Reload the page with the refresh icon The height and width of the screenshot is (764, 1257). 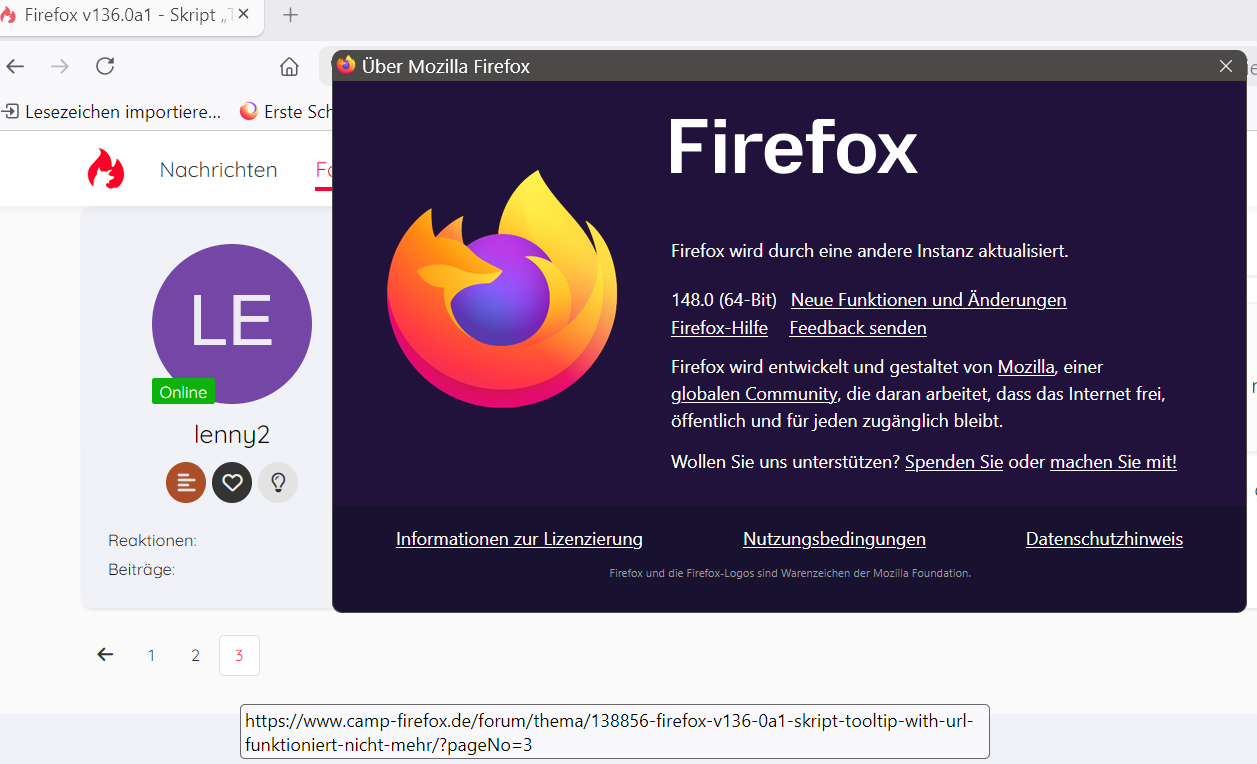(105, 67)
